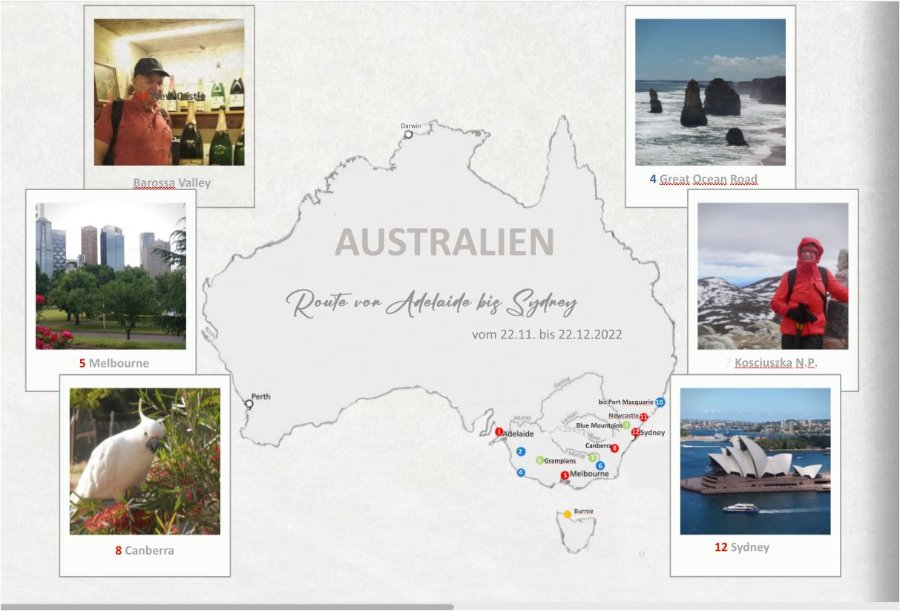Click the horizontal scrollbar at the bottom
This screenshot has height=611, width=900.
227,607
